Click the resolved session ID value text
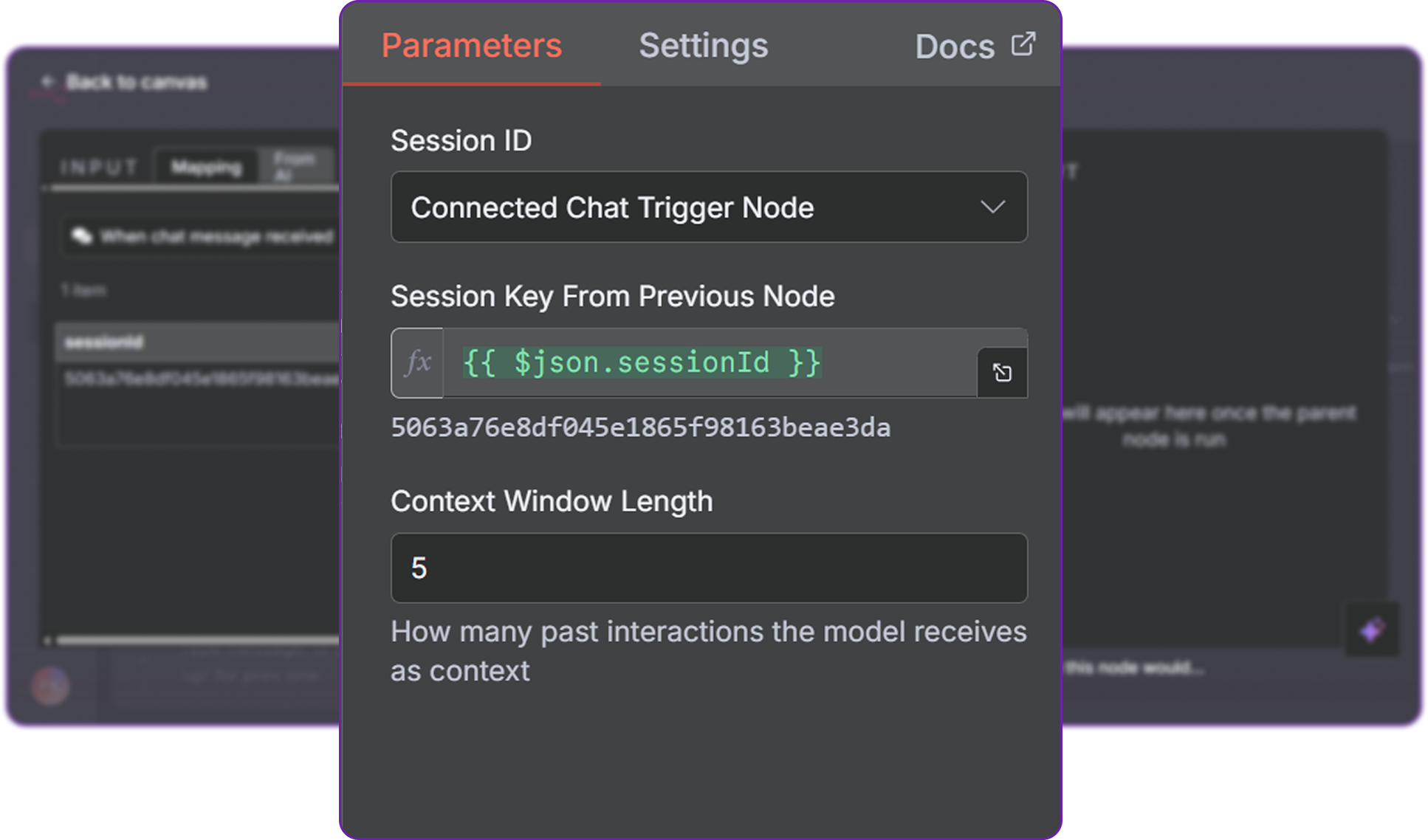 tap(640, 428)
